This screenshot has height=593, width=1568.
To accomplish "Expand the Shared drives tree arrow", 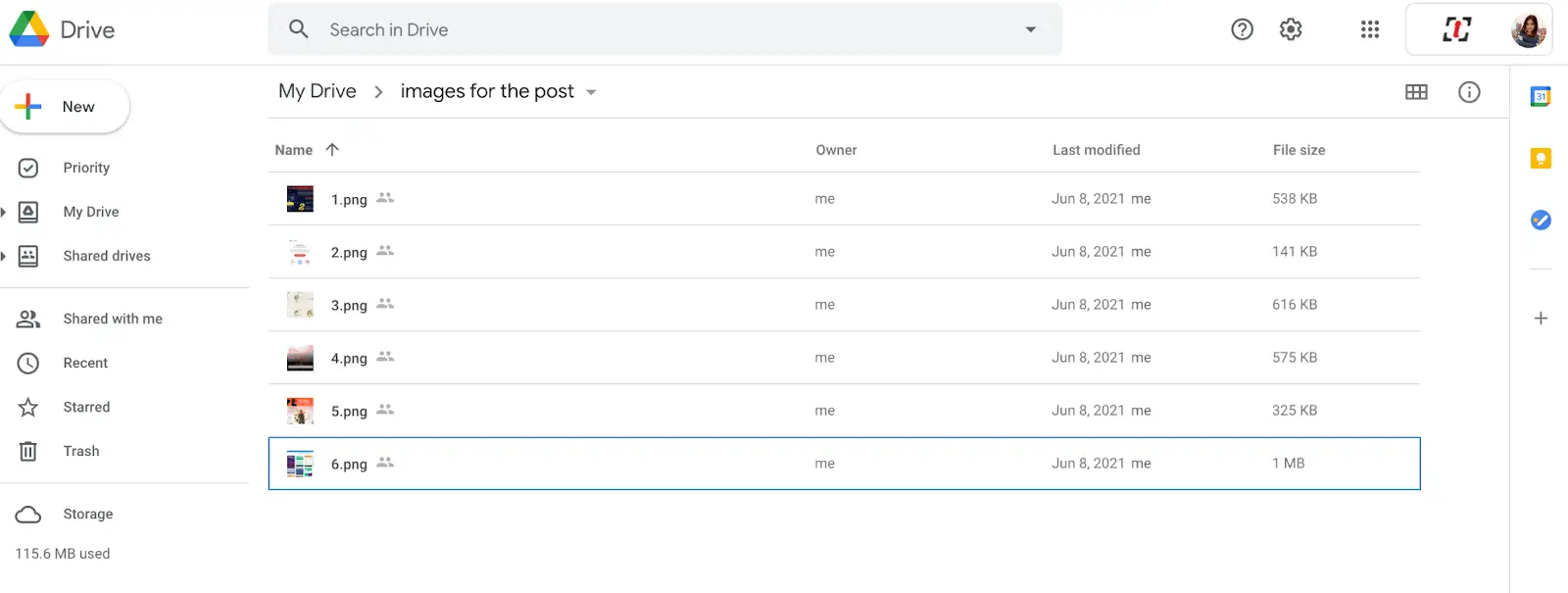I will [4, 256].
